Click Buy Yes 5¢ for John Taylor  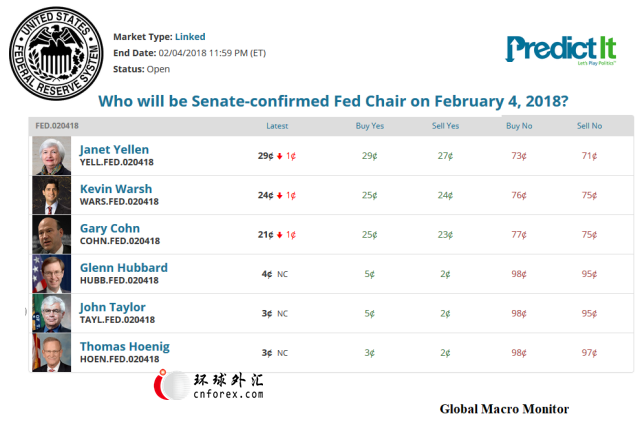click(369, 313)
